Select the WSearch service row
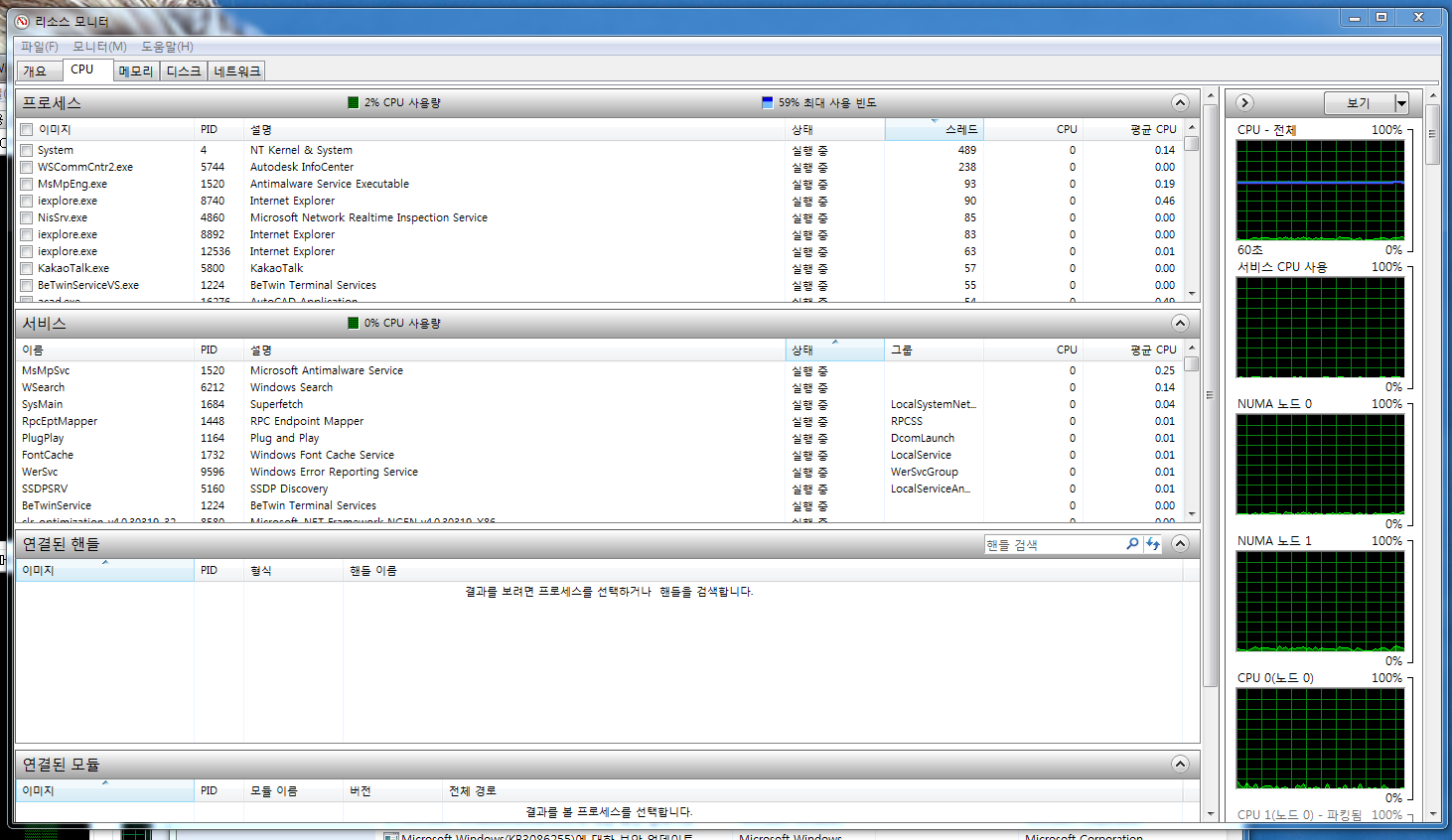 pos(599,387)
